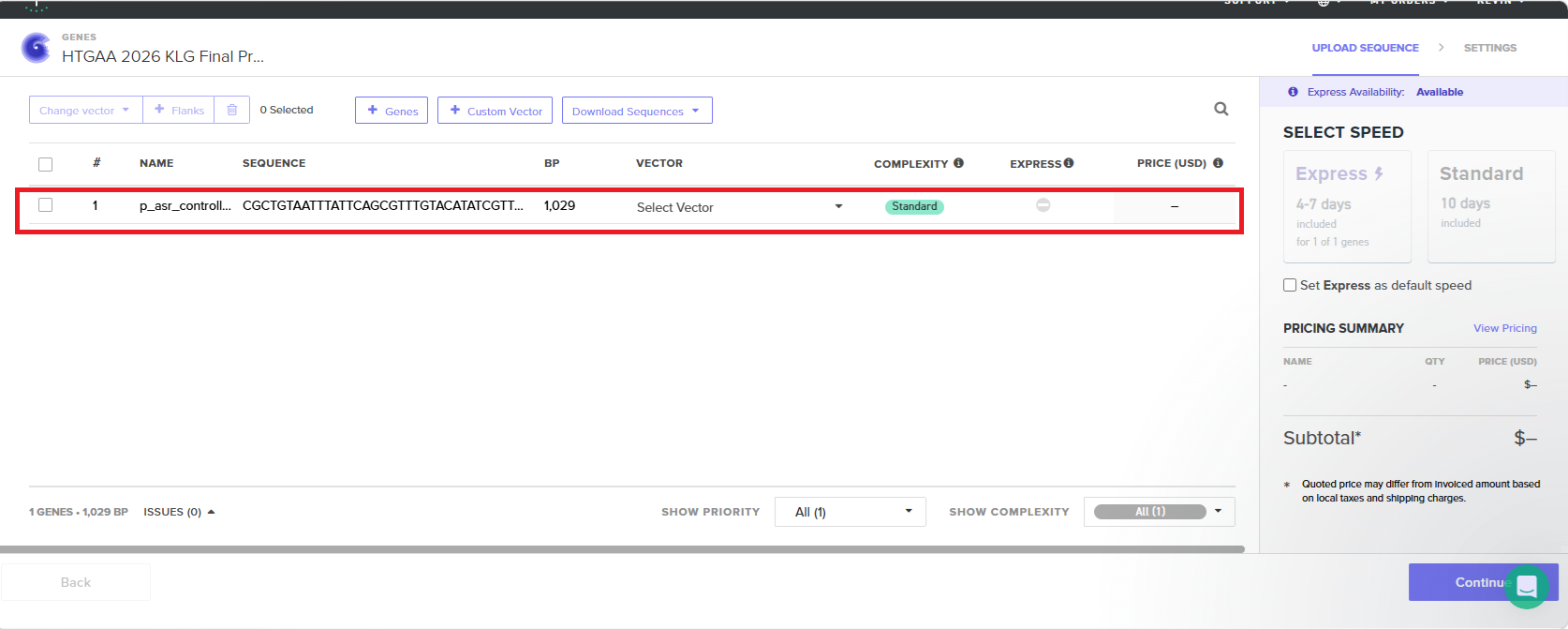Click the Available status text

pyautogui.click(x=1440, y=92)
